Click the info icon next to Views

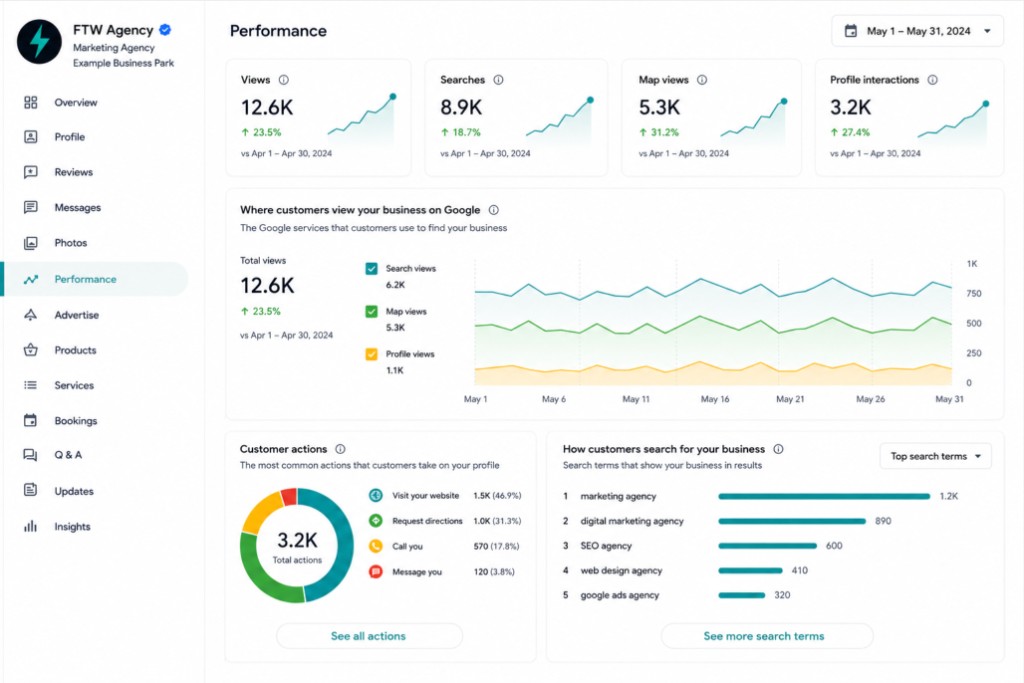tap(283, 80)
